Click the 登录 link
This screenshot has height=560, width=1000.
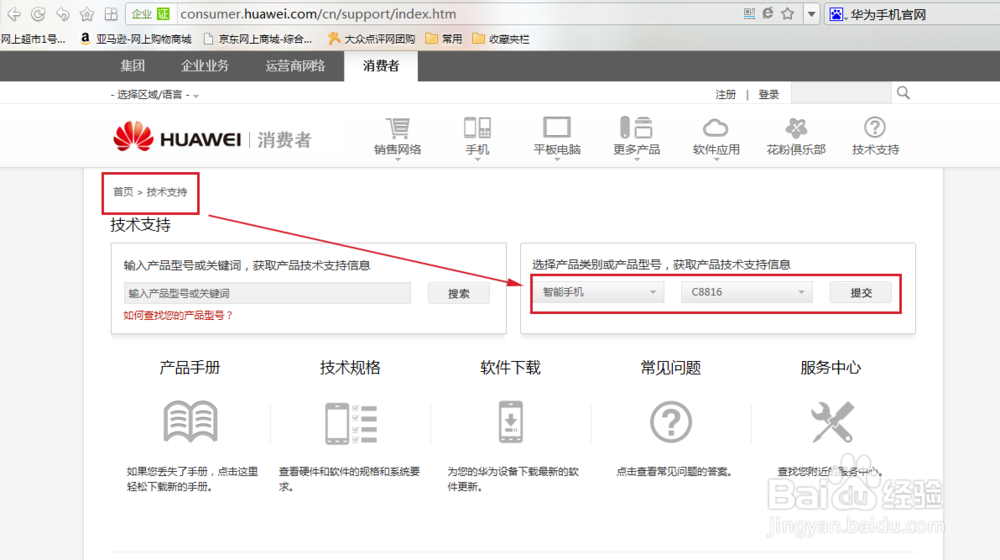tap(768, 94)
